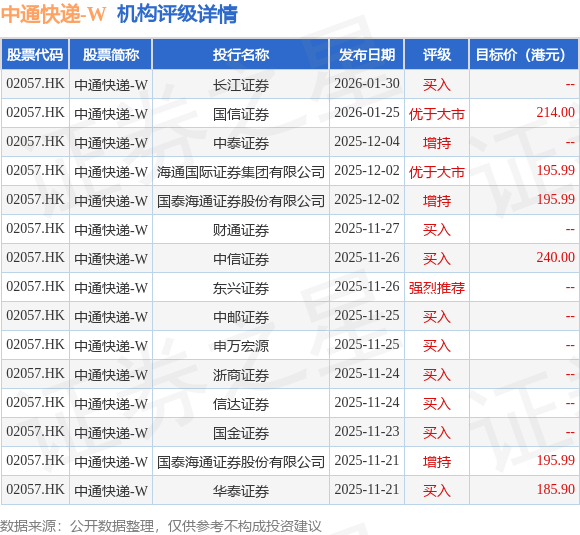Click the 评级 column header
The width and height of the screenshot is (580, 535).
[x=437, y=55]
